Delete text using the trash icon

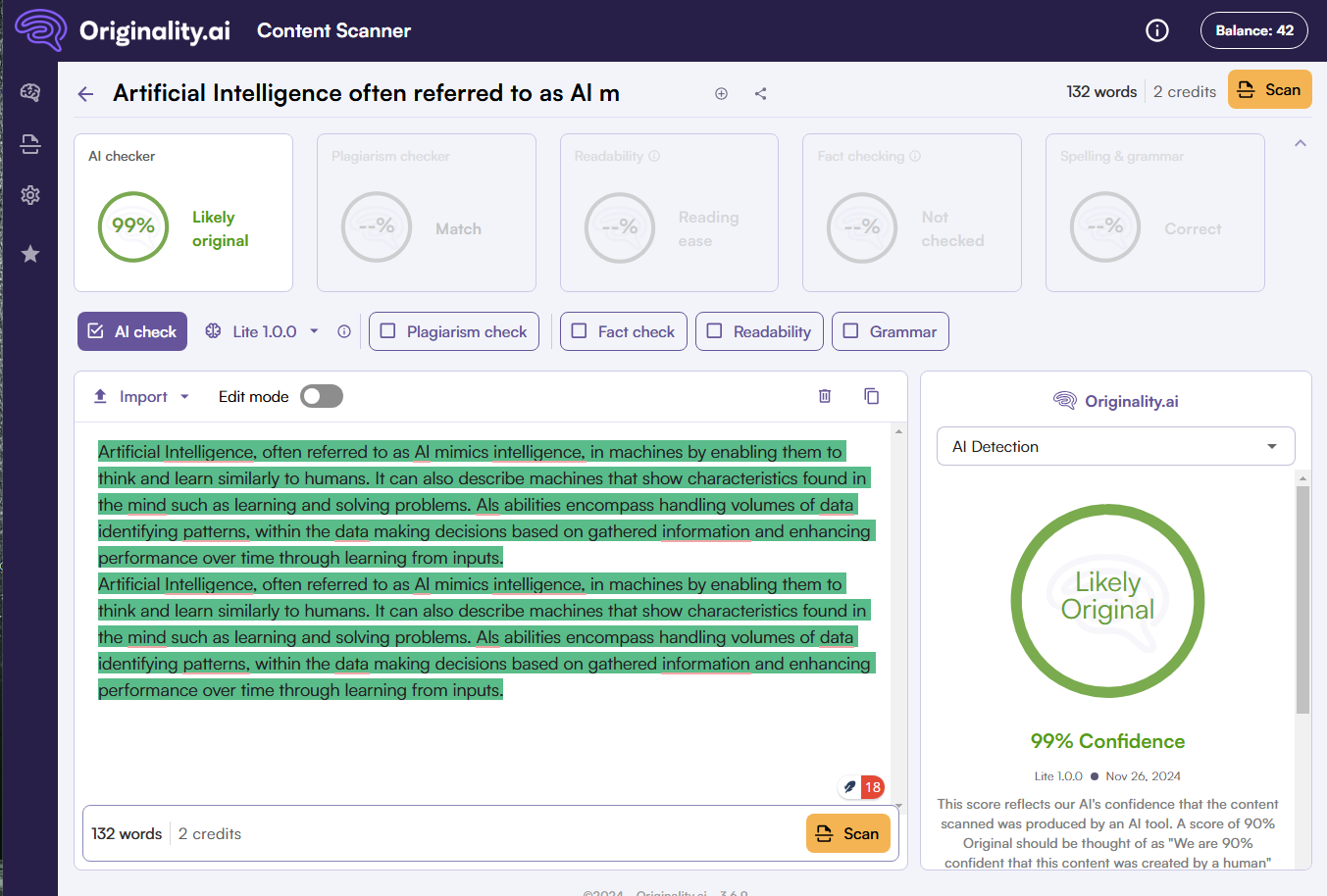coord(825,396)
